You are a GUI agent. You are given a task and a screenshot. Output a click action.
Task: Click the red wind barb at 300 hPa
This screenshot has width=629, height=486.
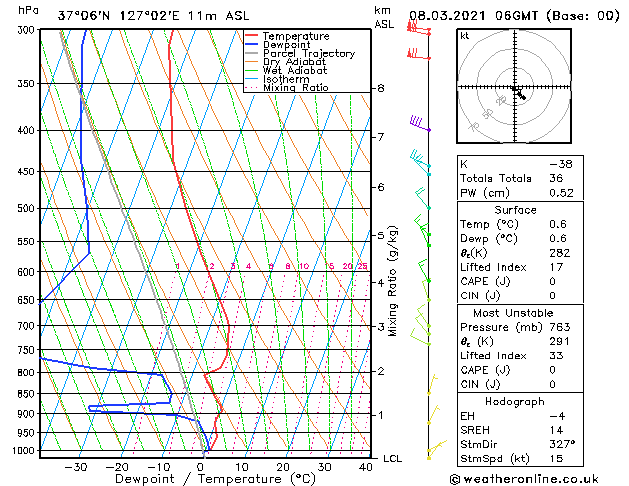coord(419,29)
